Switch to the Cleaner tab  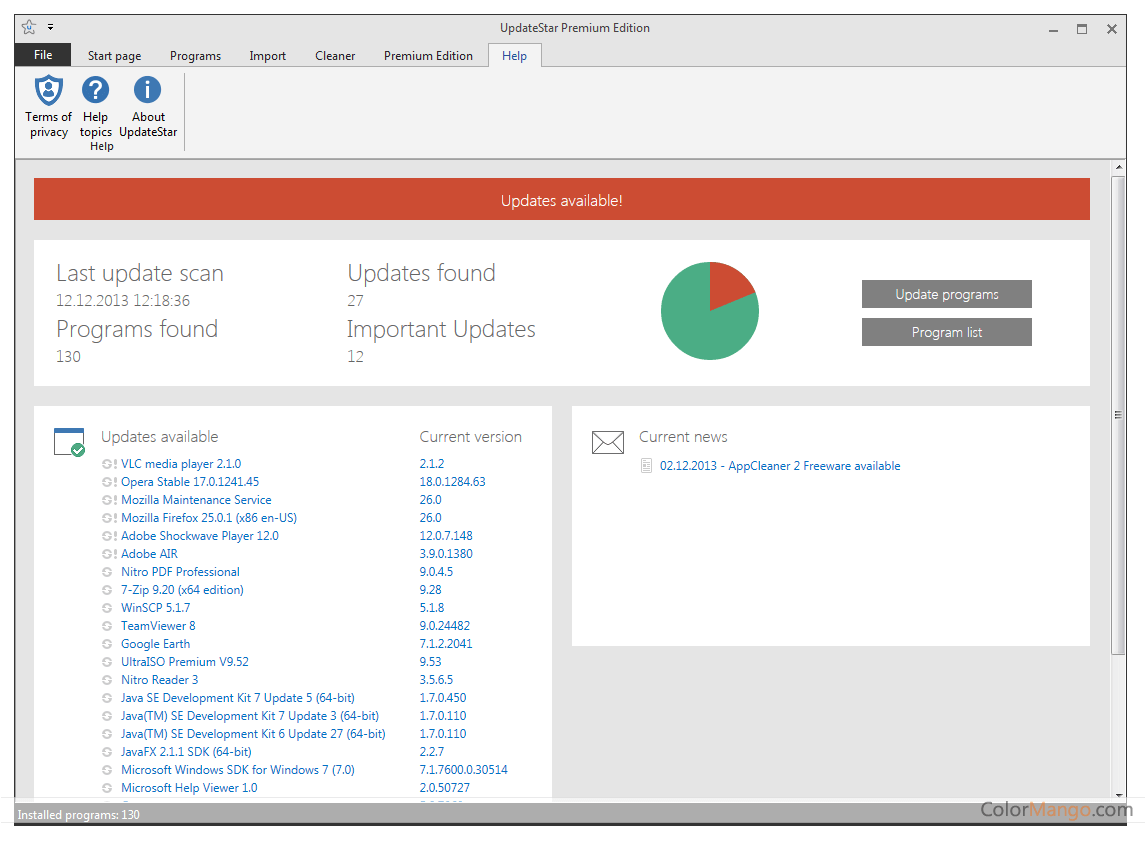[335, 56]
